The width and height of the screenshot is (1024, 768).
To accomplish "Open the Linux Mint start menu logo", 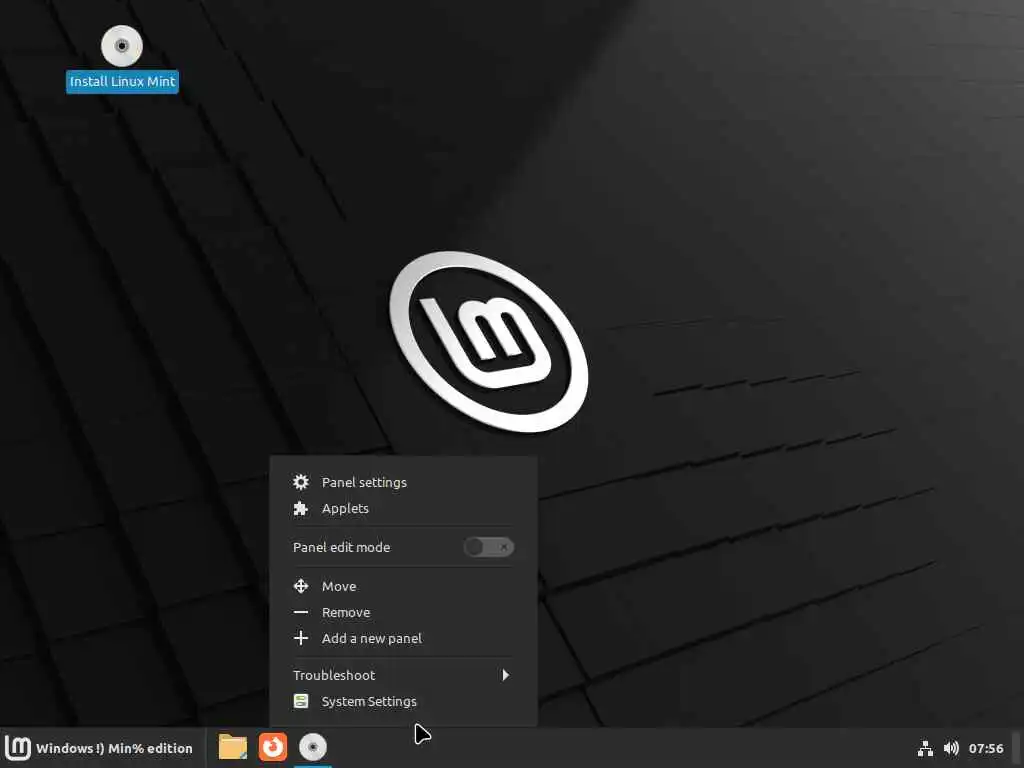I will (x=18, y=748).
